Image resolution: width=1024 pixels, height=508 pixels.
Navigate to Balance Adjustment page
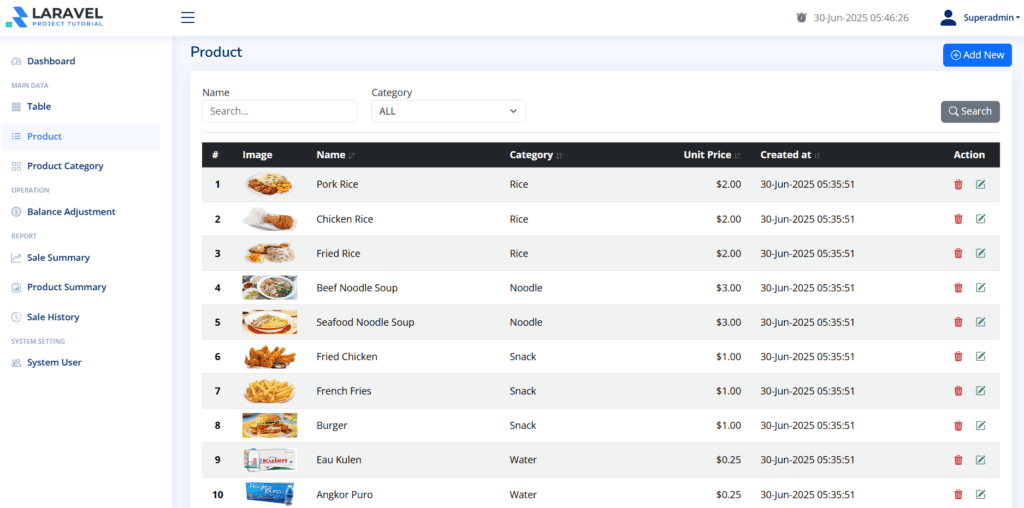(71, 212)
